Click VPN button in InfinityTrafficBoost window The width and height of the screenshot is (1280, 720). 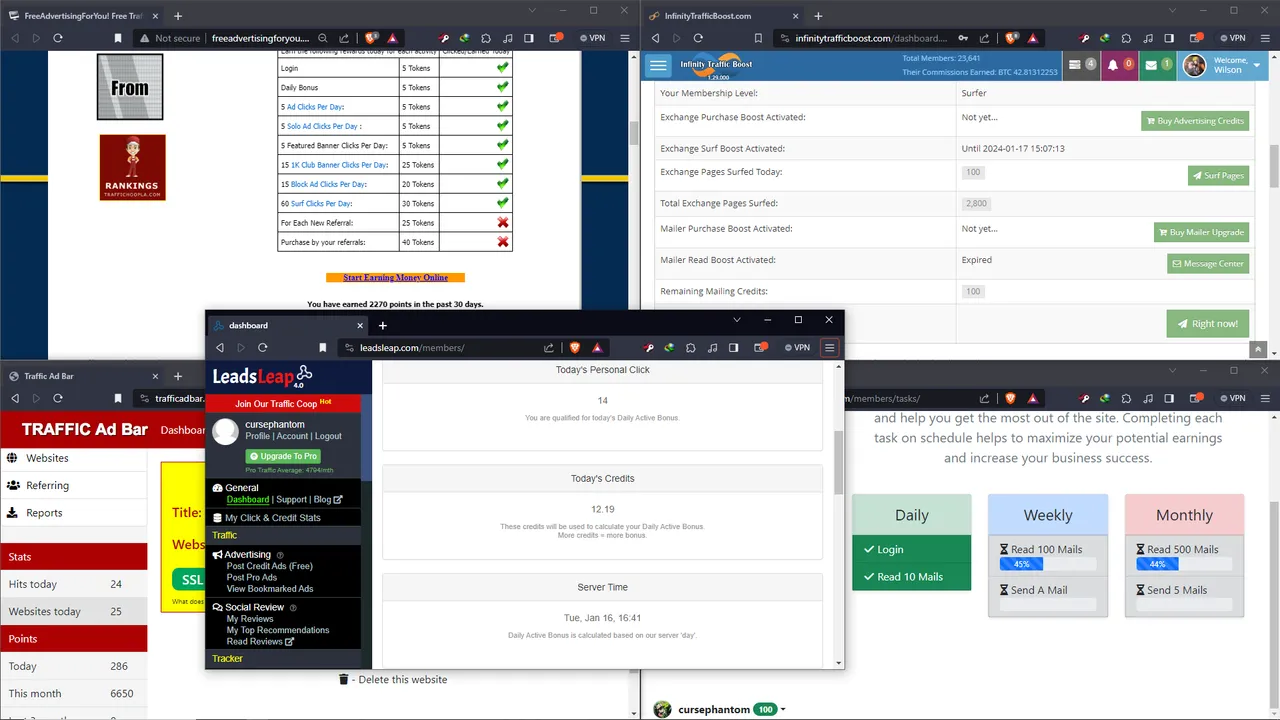coord(1231,38)
